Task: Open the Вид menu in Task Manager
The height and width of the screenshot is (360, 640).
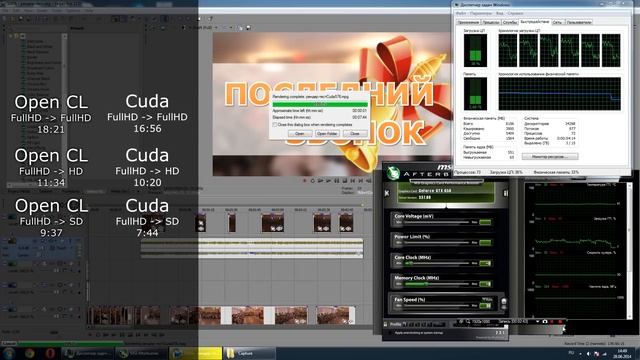Action: coord(500,13)
